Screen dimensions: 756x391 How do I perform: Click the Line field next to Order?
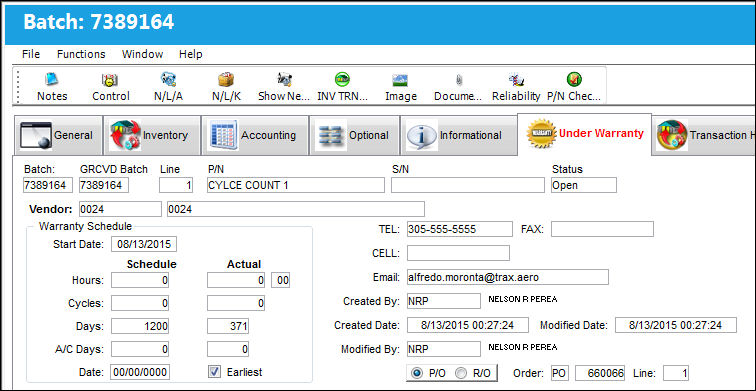point(676,373)
